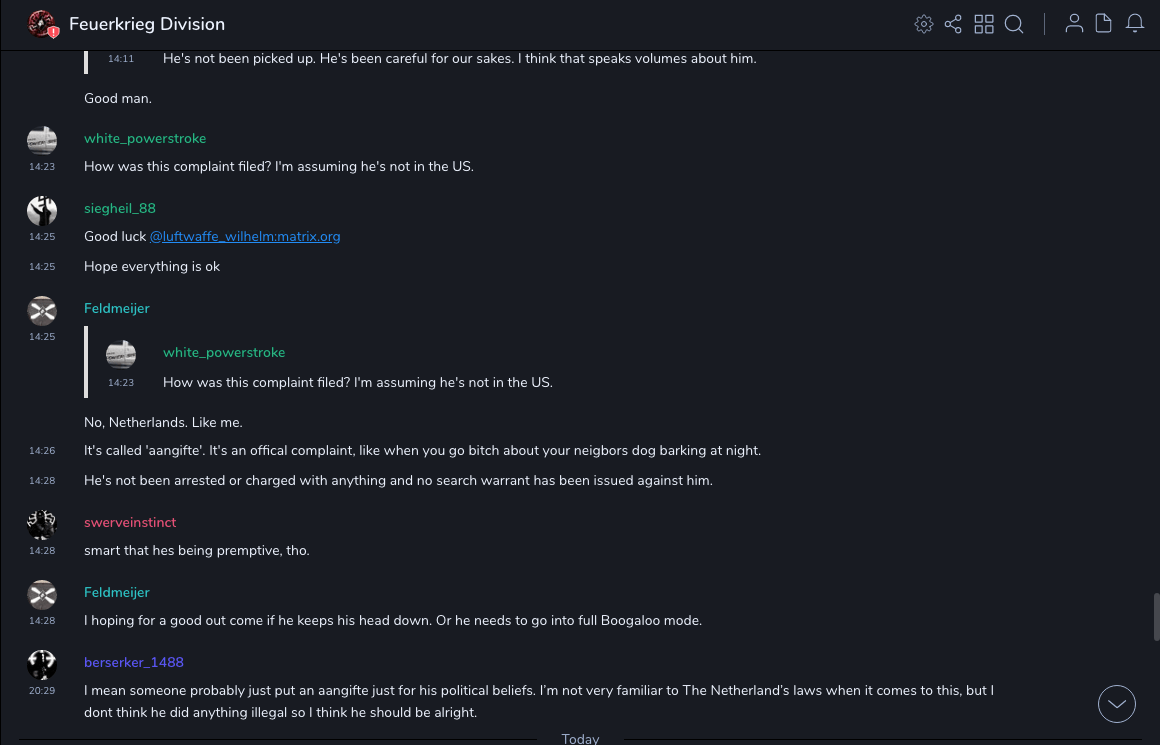This screenshot has width=1160, height=745.
Task: Click the Feuerkrieg Division room title
Action: pyautogui.click(x=147, y=24)
